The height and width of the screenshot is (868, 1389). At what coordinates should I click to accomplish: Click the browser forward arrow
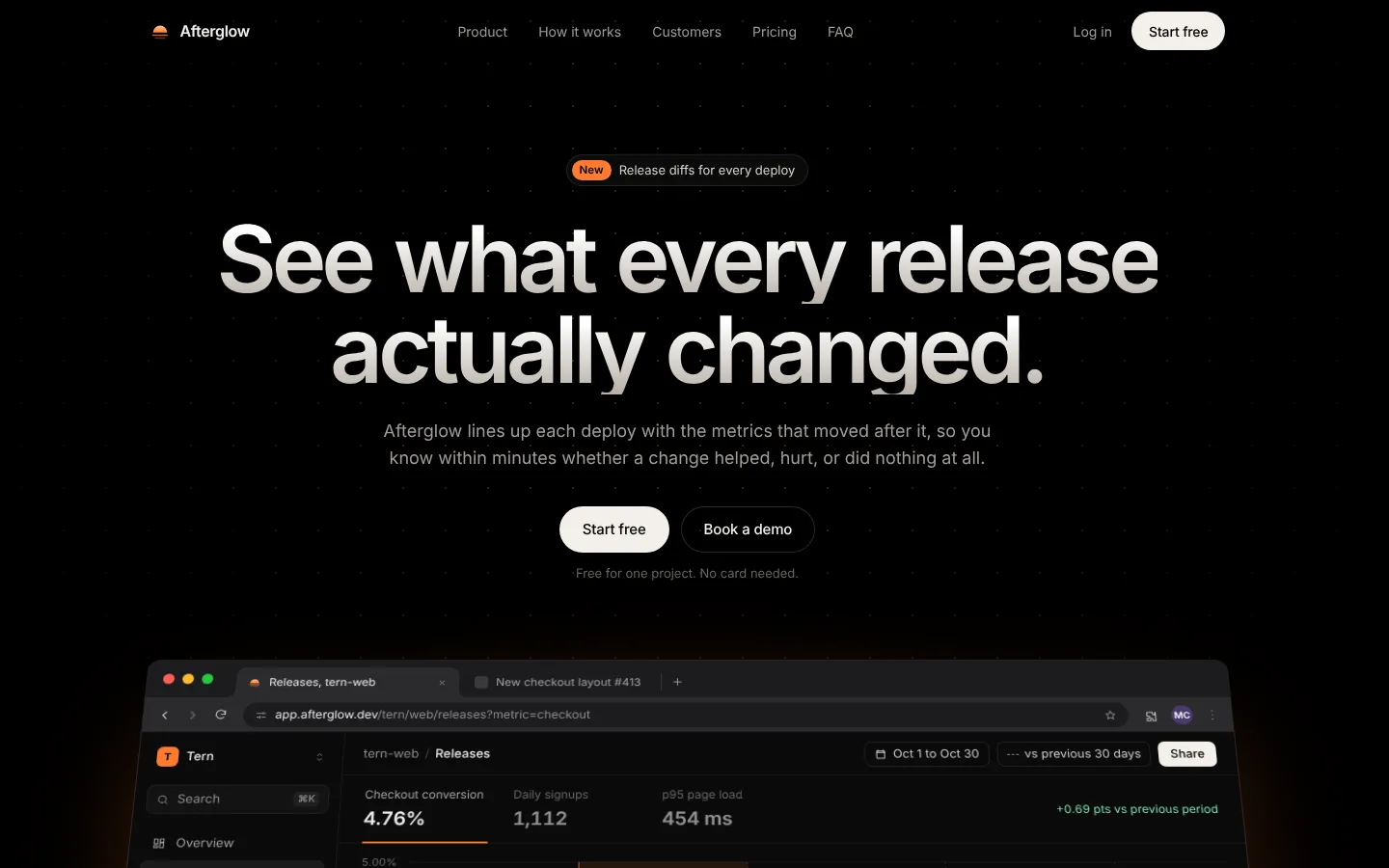[x=193, y=715]
